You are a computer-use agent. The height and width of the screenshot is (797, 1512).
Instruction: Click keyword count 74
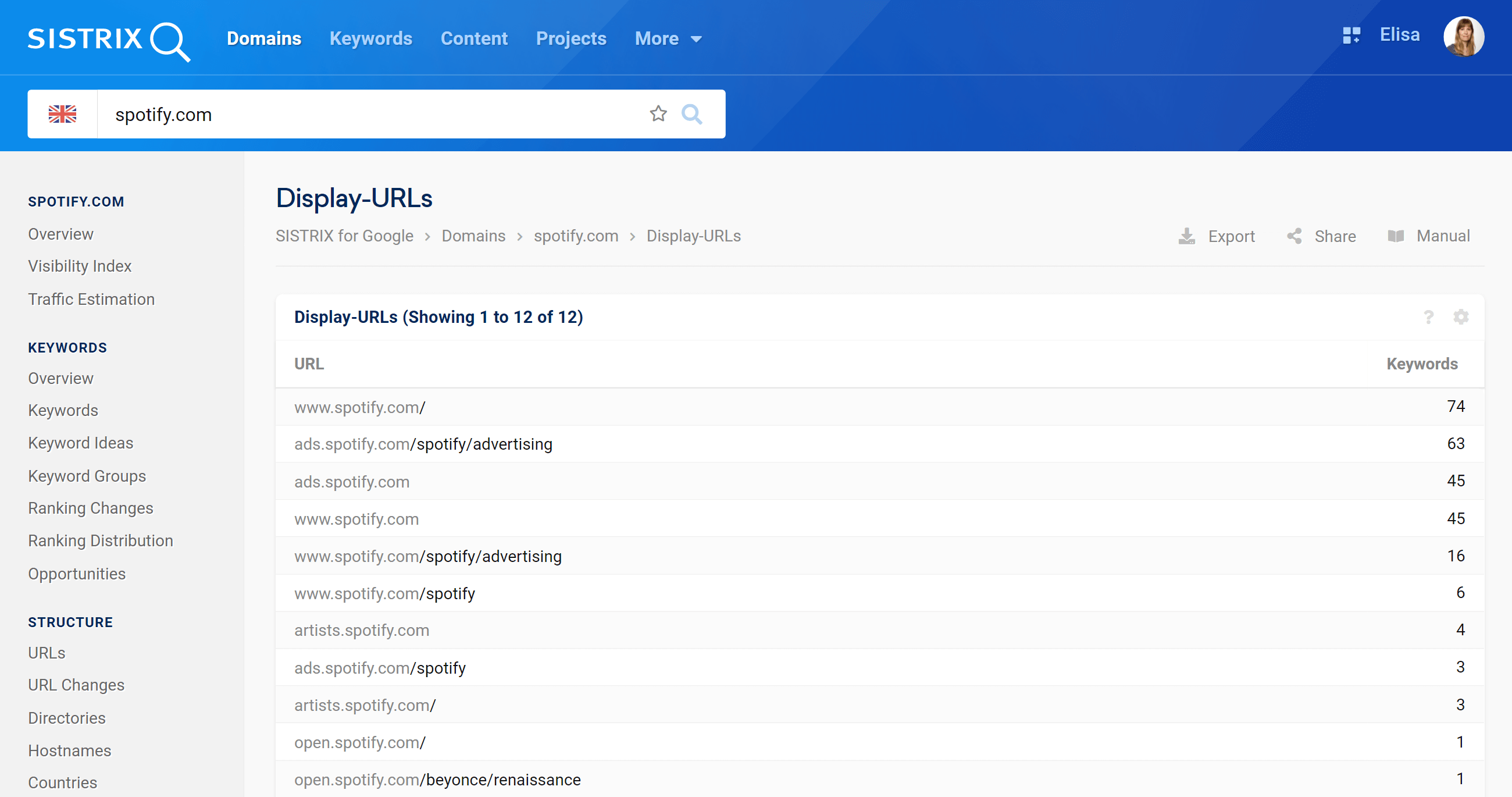(x=1455, y=407)
